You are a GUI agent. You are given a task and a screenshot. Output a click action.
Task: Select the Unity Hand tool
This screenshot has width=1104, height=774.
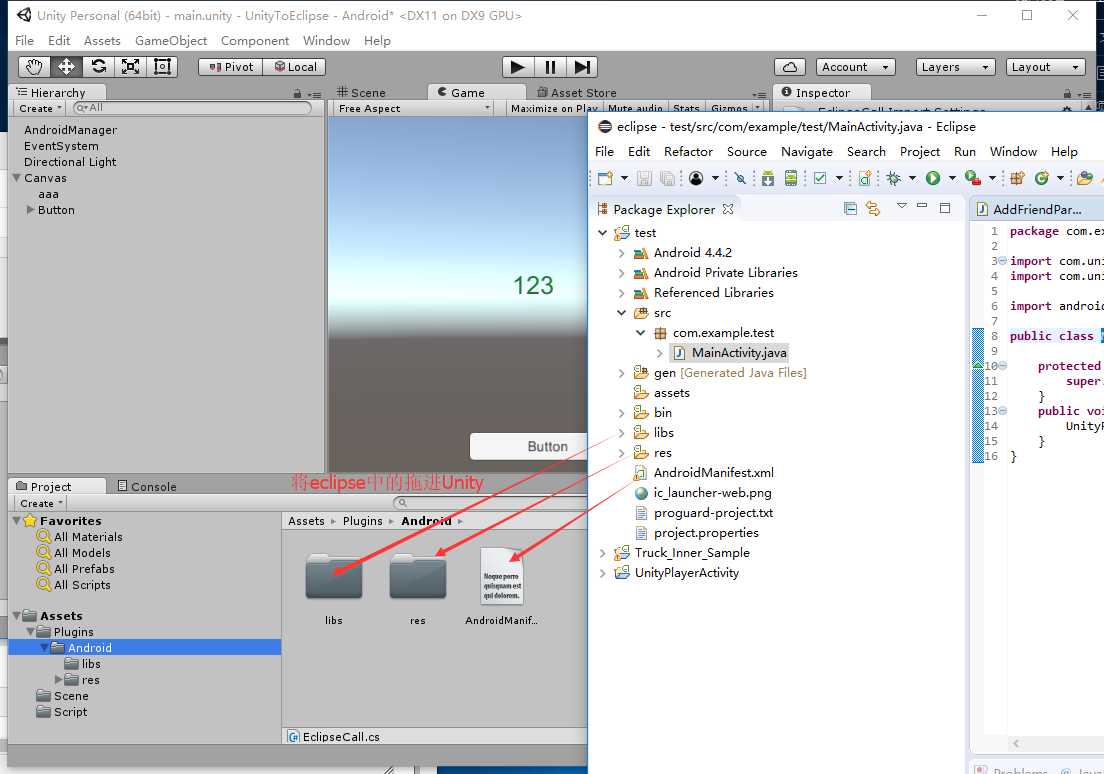pyautogui.click(x=34, y=67)
